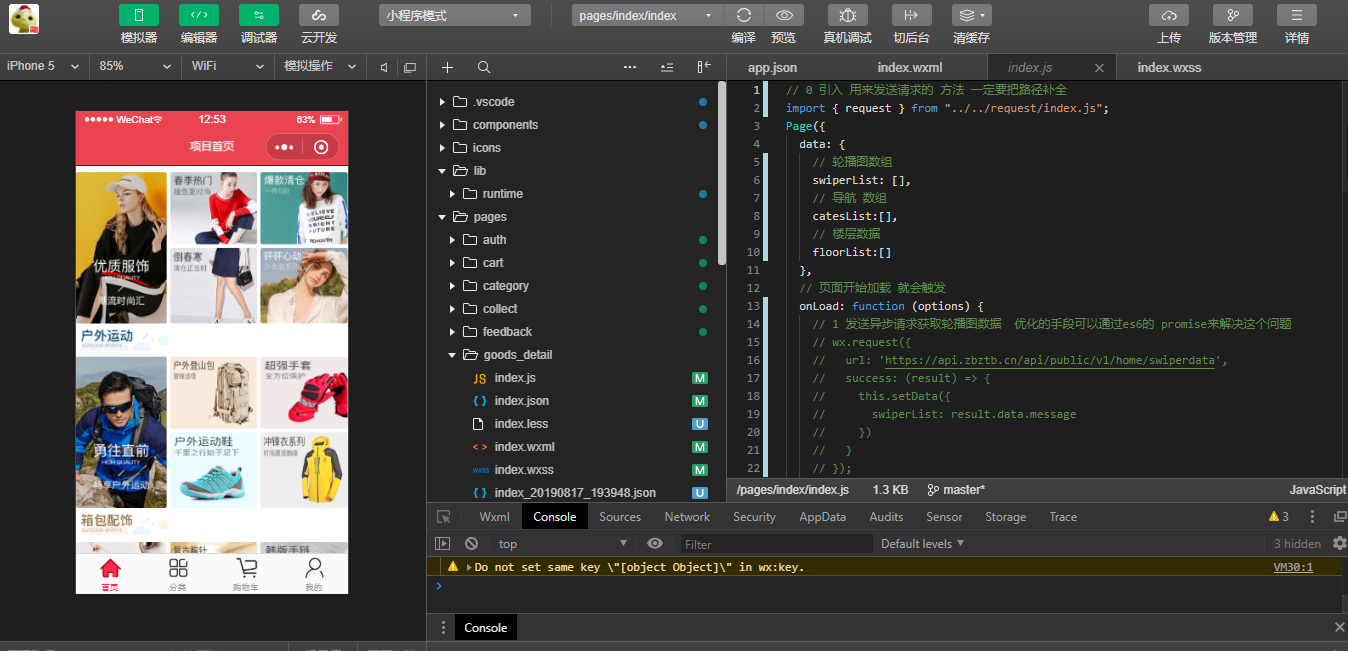Click the VM30:1 source link
Screen dimensions: 1348x651
(1292, 567)
